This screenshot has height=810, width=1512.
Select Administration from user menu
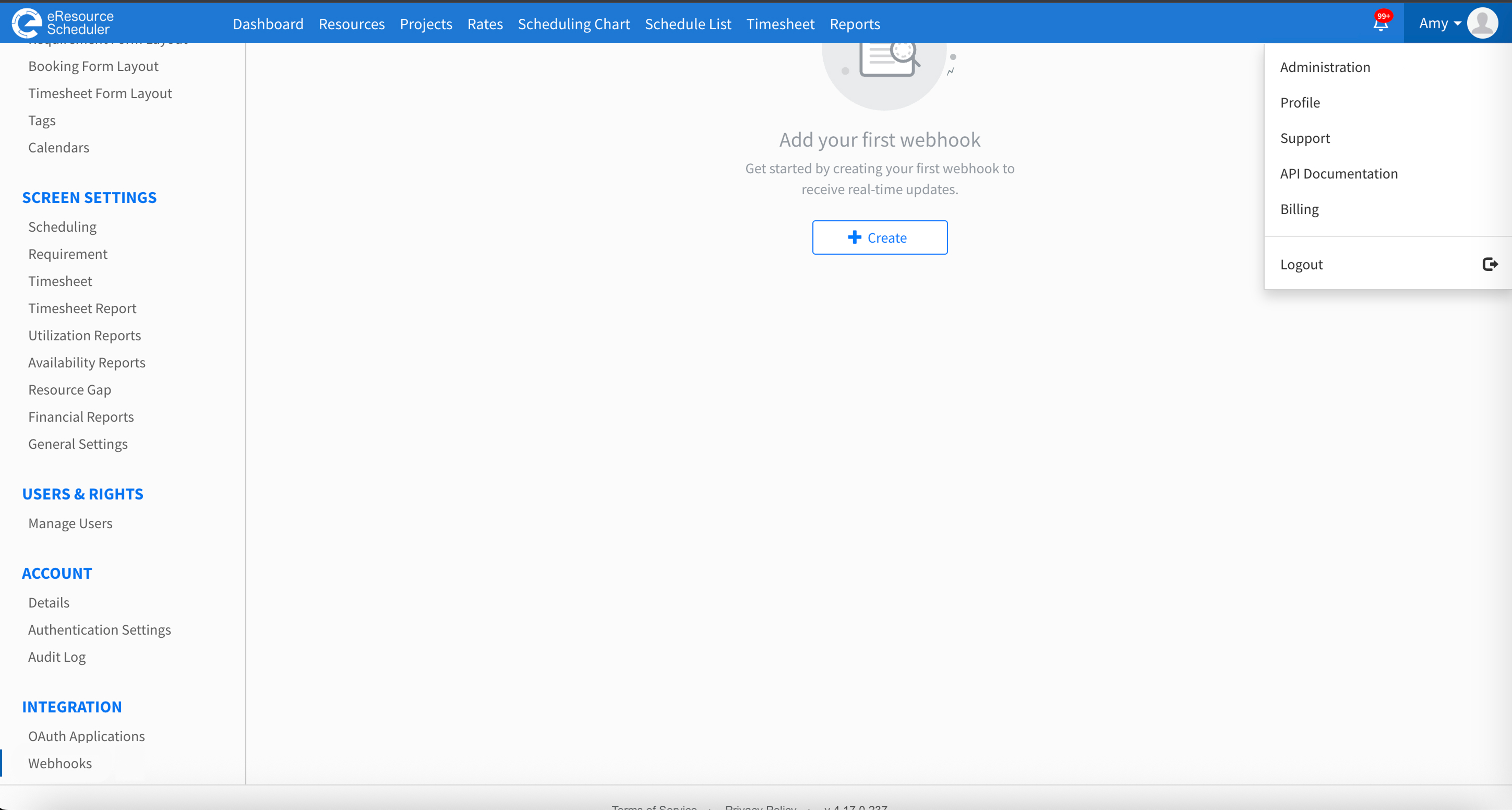(1325, 67)
